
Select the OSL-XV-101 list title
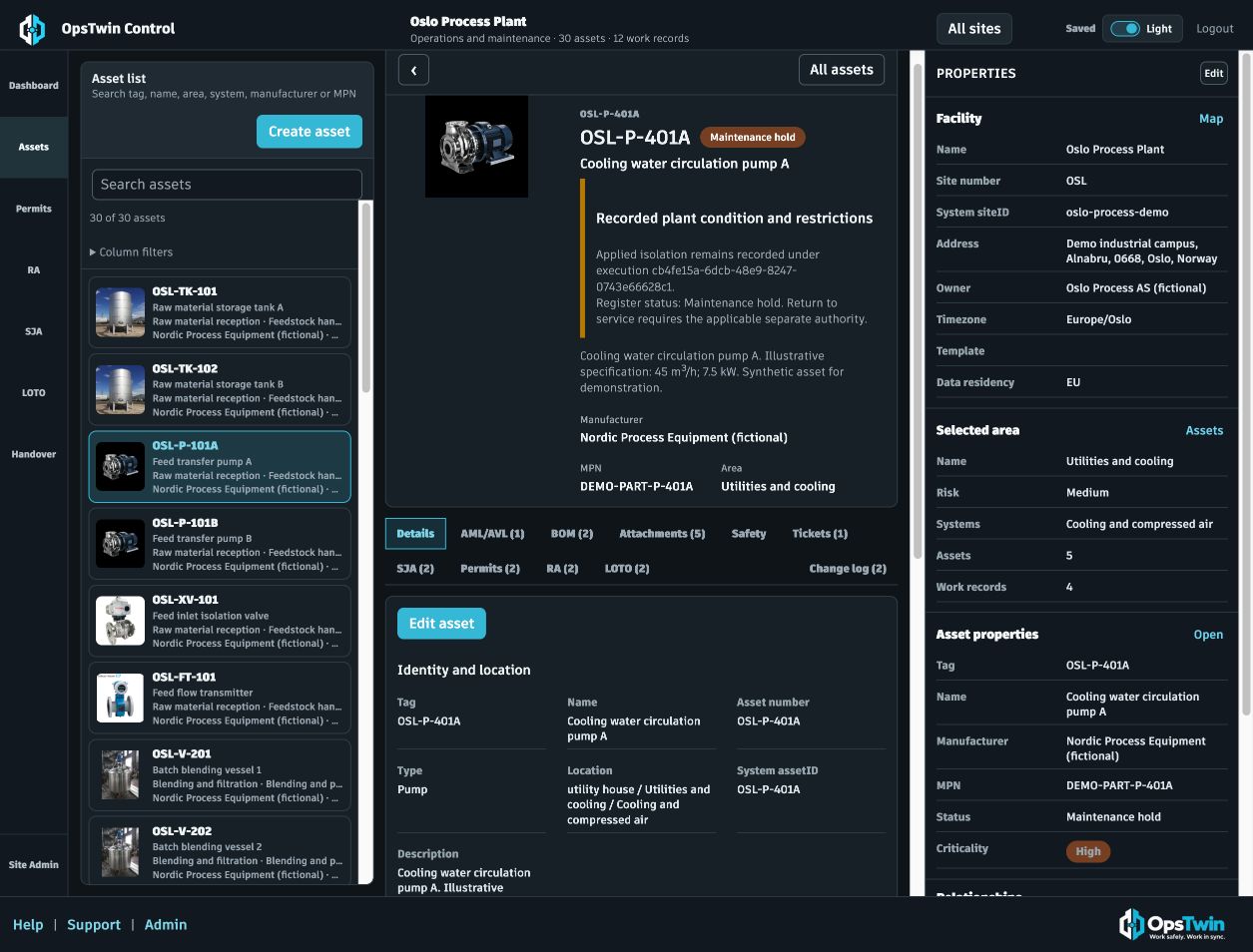click(186, 600)
